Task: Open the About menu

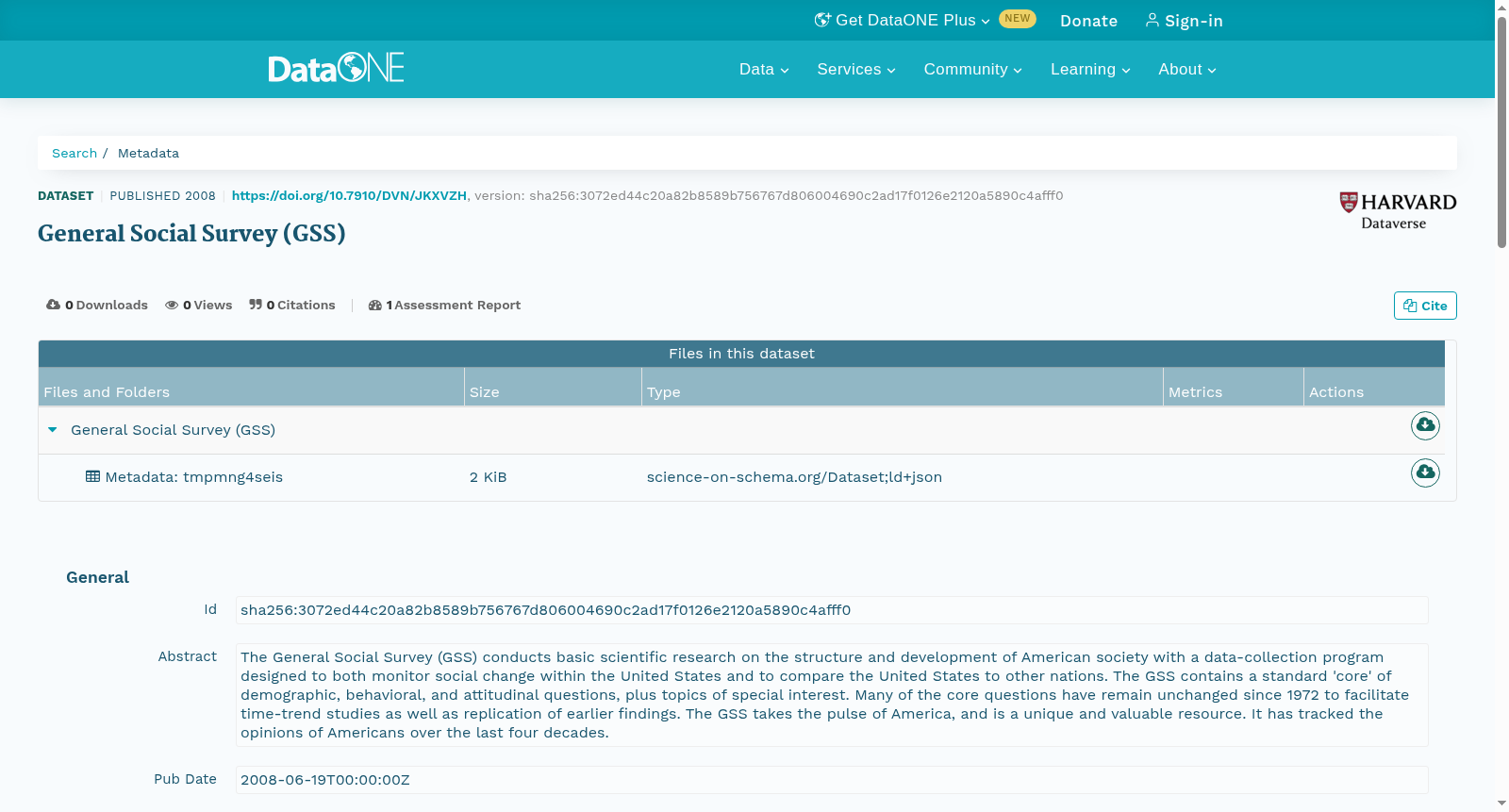Action: click(1187, 69)
